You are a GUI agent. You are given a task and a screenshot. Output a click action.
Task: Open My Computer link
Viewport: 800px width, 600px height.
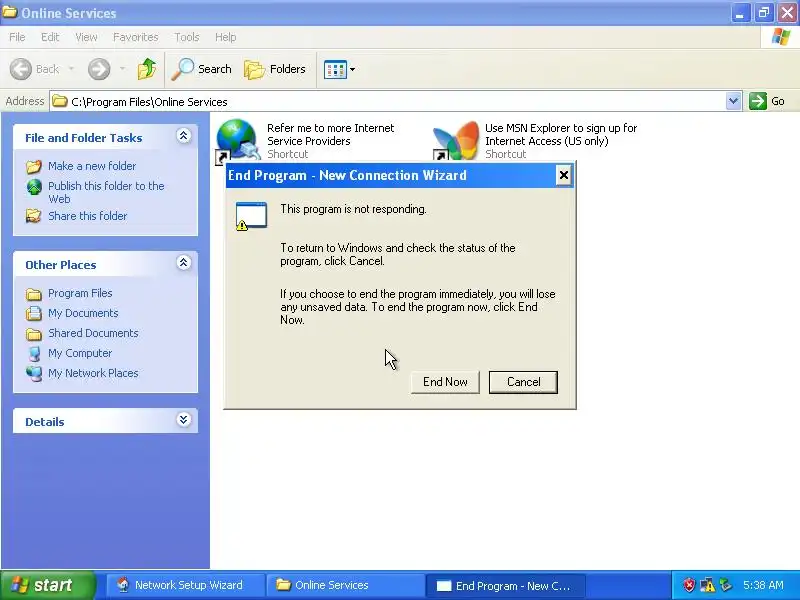(80, 353)
